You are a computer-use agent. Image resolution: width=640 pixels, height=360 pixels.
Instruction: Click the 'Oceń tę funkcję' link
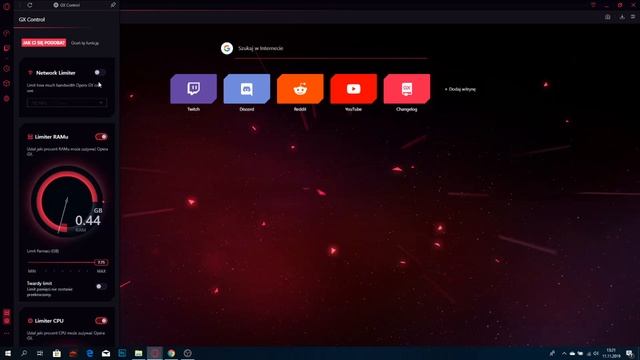point(84,43)
